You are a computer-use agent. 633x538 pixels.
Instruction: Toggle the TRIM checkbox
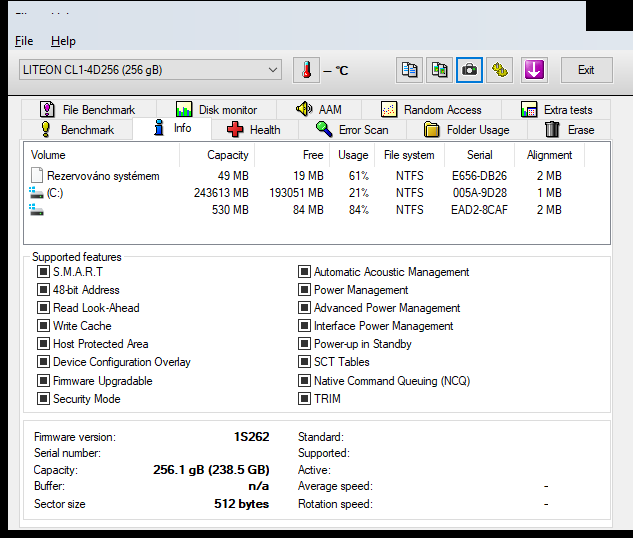coord(304,398)
